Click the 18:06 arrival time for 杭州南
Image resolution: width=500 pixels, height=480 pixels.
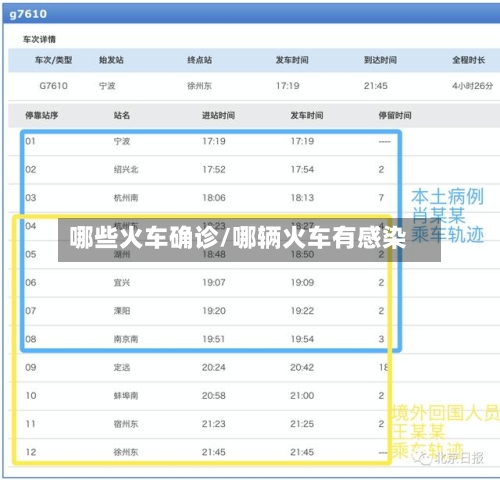click(214, 198)
